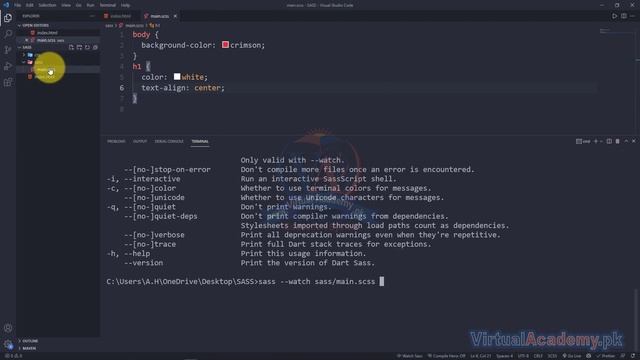Open the Run and Debug view

pyautogui.click(x=8, y=66)
